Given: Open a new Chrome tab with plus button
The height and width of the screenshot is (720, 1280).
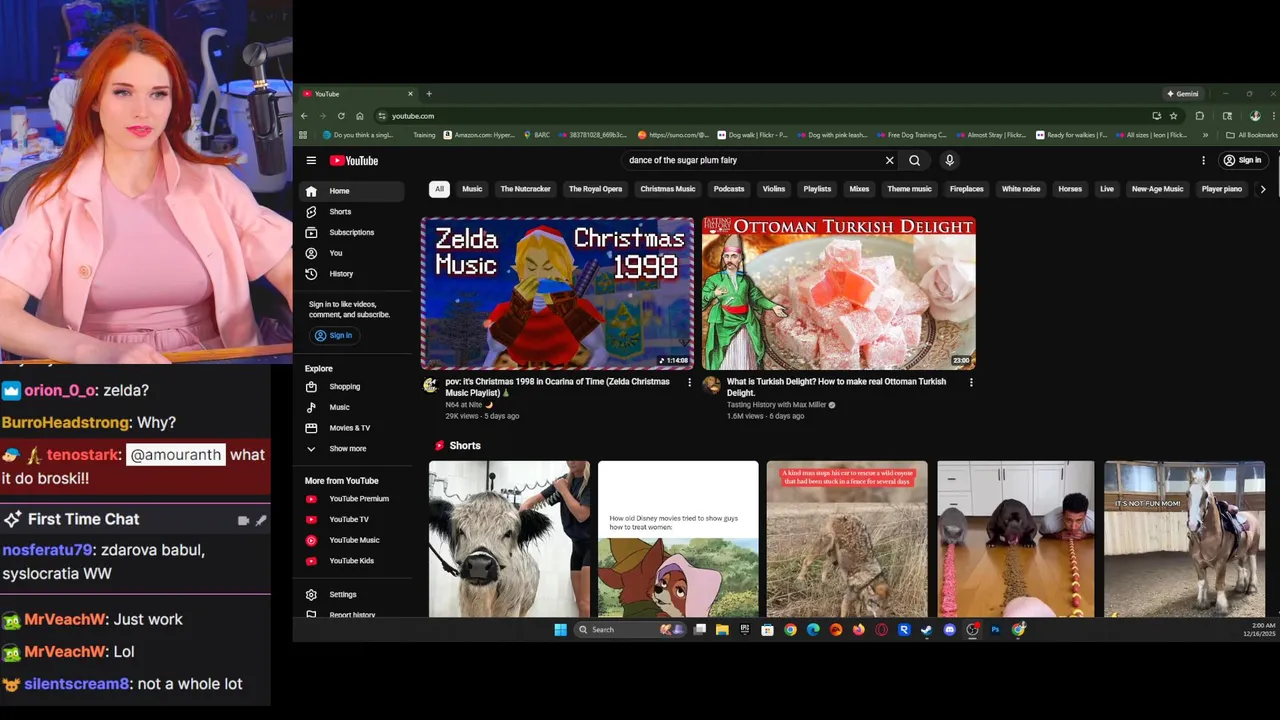Looking at the screenshot, I should tap(429, 94).
